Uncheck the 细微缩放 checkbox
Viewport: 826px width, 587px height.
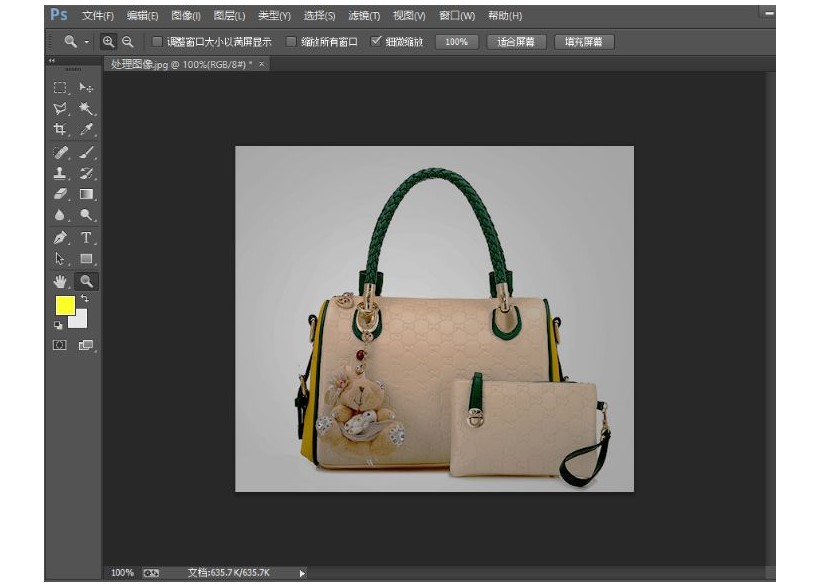(376, 42)
